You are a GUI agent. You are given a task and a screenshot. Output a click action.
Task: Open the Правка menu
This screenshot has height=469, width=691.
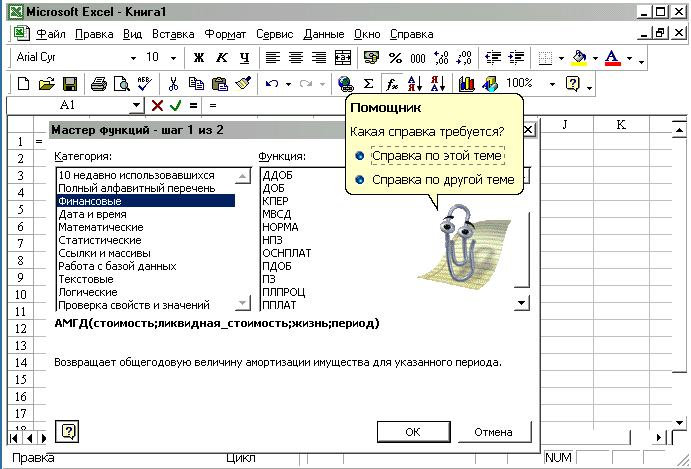[x=94, y=34]
